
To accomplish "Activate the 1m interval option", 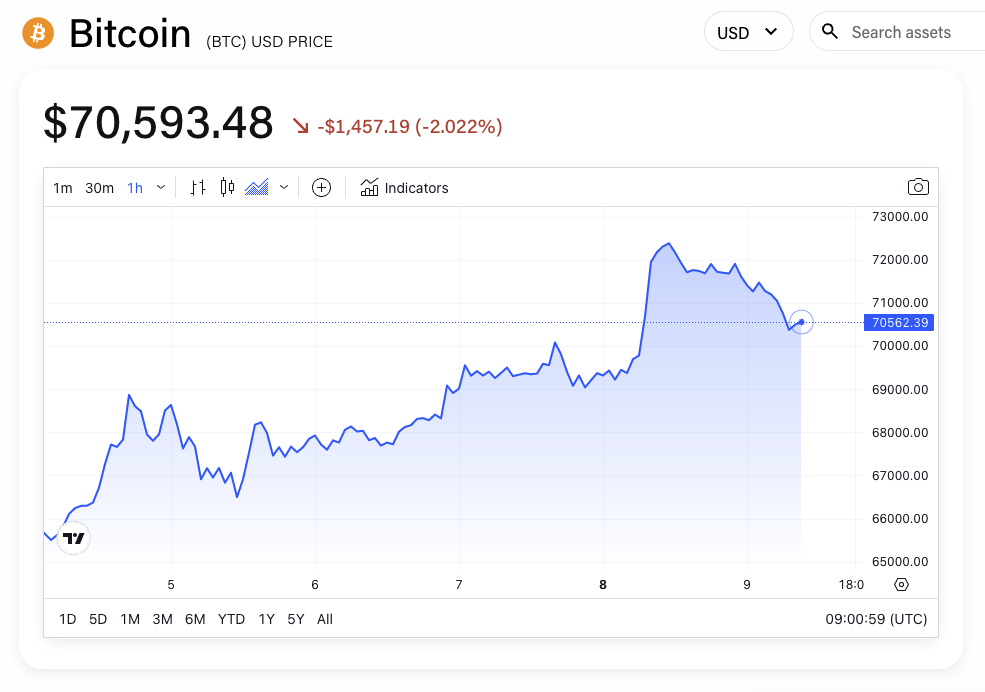I will pyautogui.click(x=62, y=187).
